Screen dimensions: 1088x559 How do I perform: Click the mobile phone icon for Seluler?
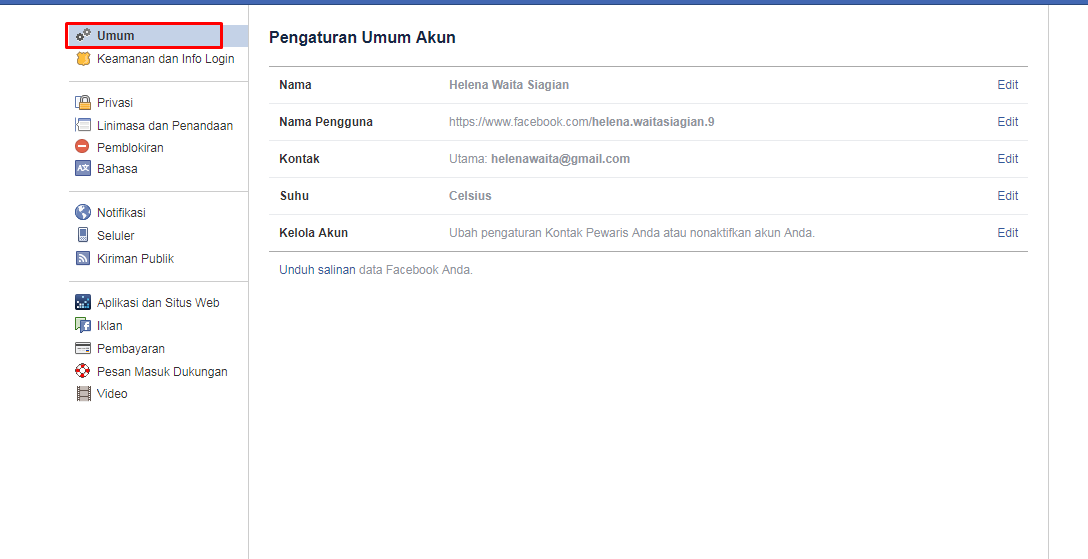click(x=83, y=235)
